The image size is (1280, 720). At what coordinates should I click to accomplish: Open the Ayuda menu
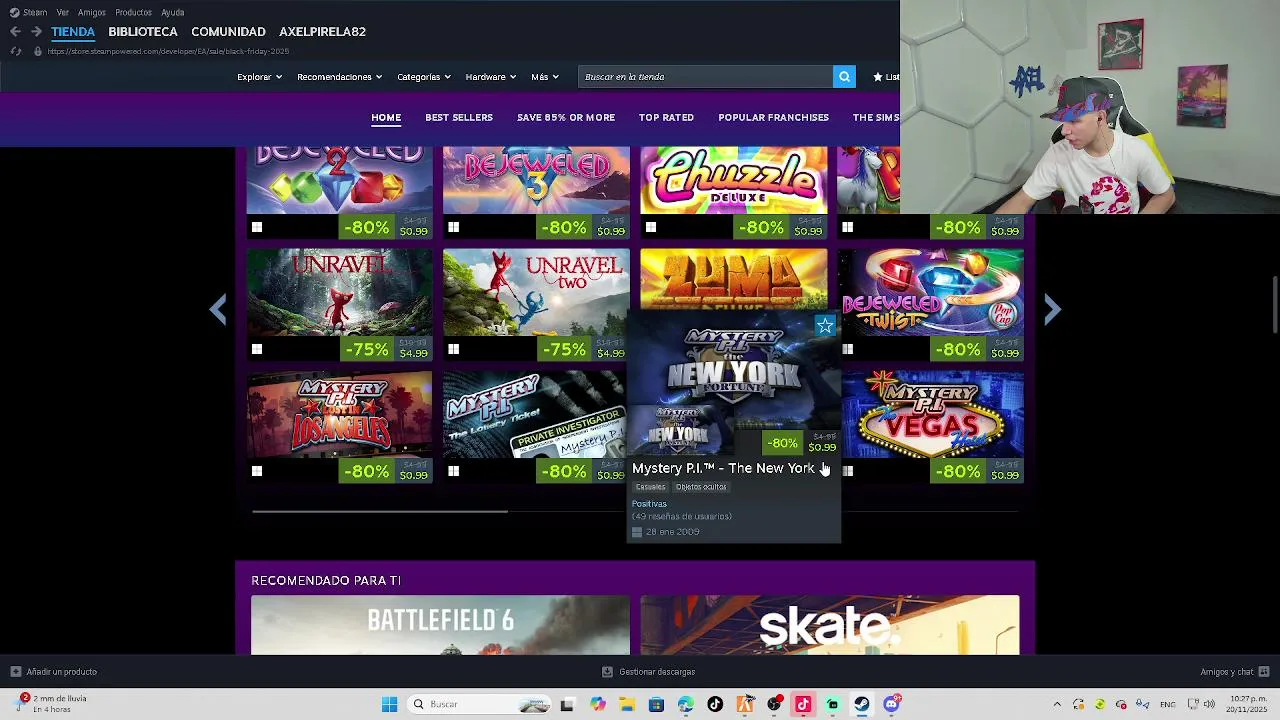[x=172, y=12]
